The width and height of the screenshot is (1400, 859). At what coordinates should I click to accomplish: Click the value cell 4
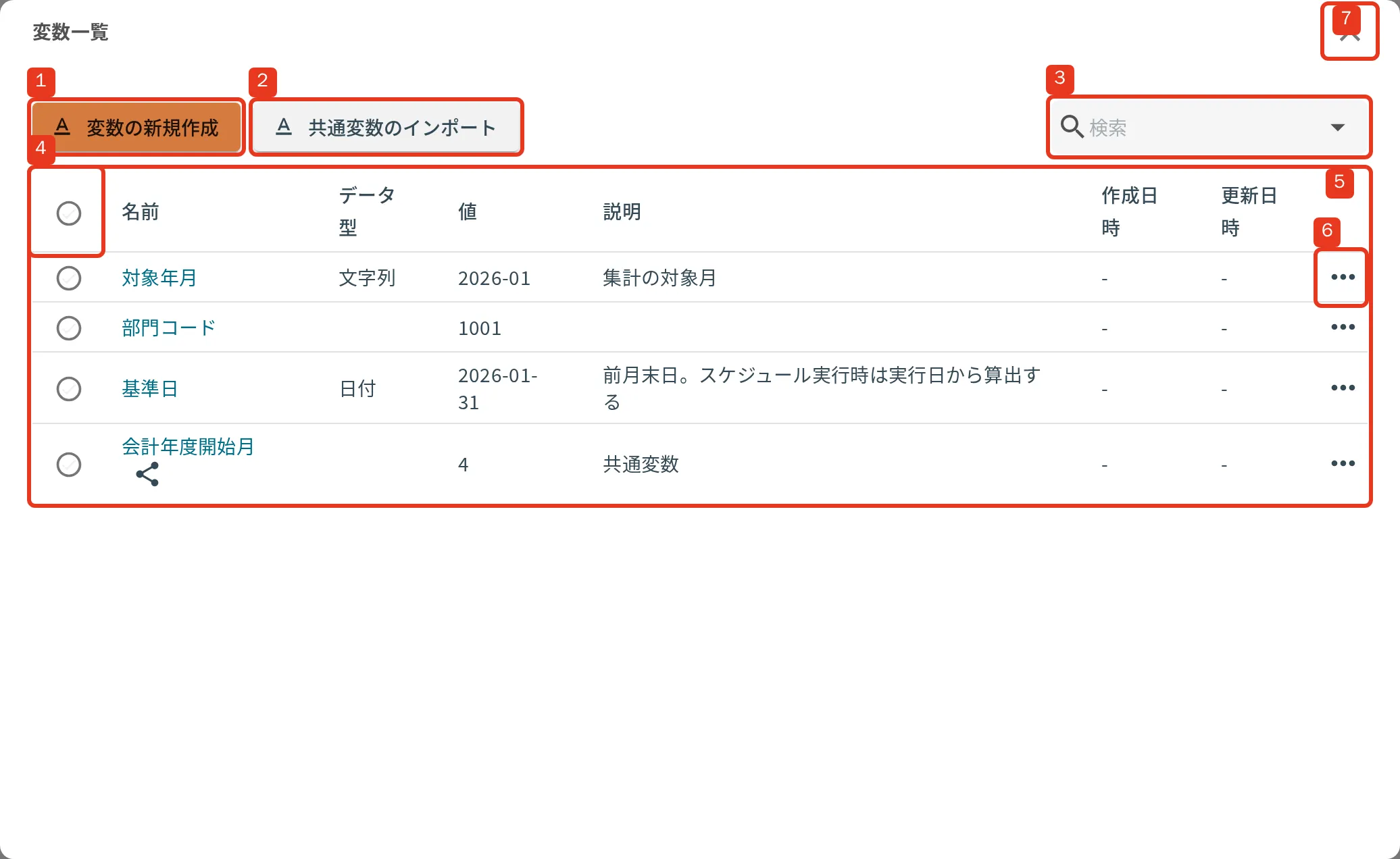463,465
